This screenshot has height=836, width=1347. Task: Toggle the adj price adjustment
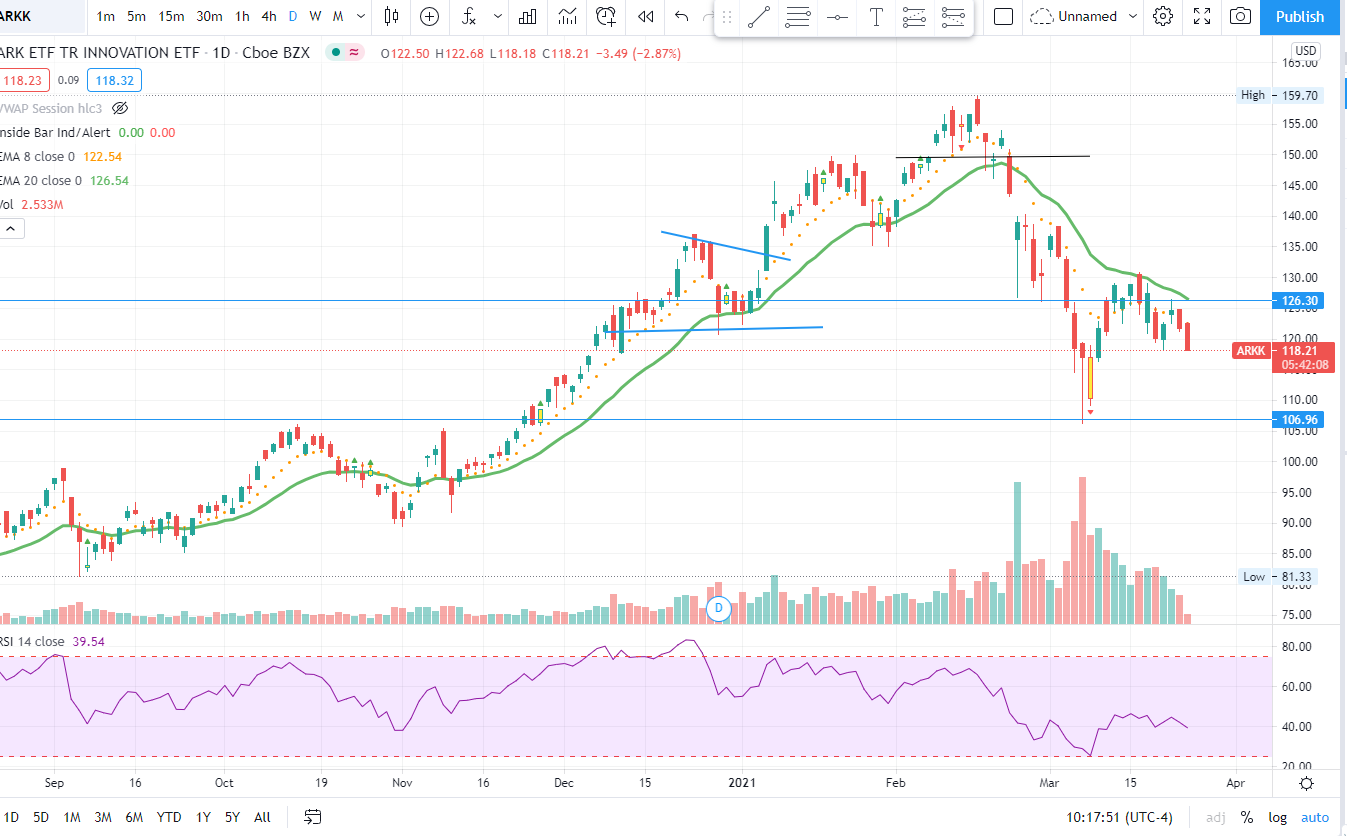click(x=1216, y=817)
